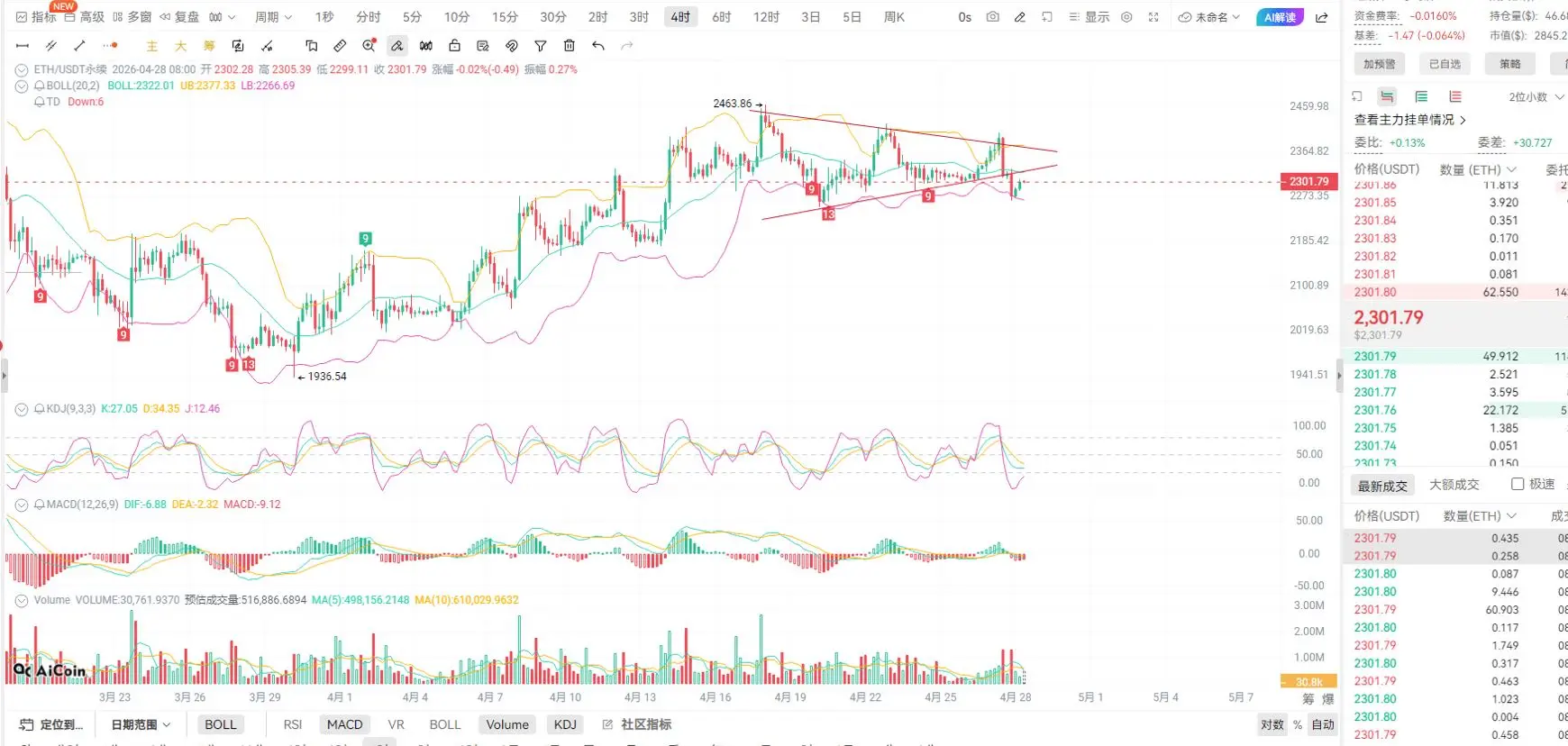This screenshot has width=1568, height=746.
Task: Take a chart screenshot with camera icon
Action: [x=992, y=17]
